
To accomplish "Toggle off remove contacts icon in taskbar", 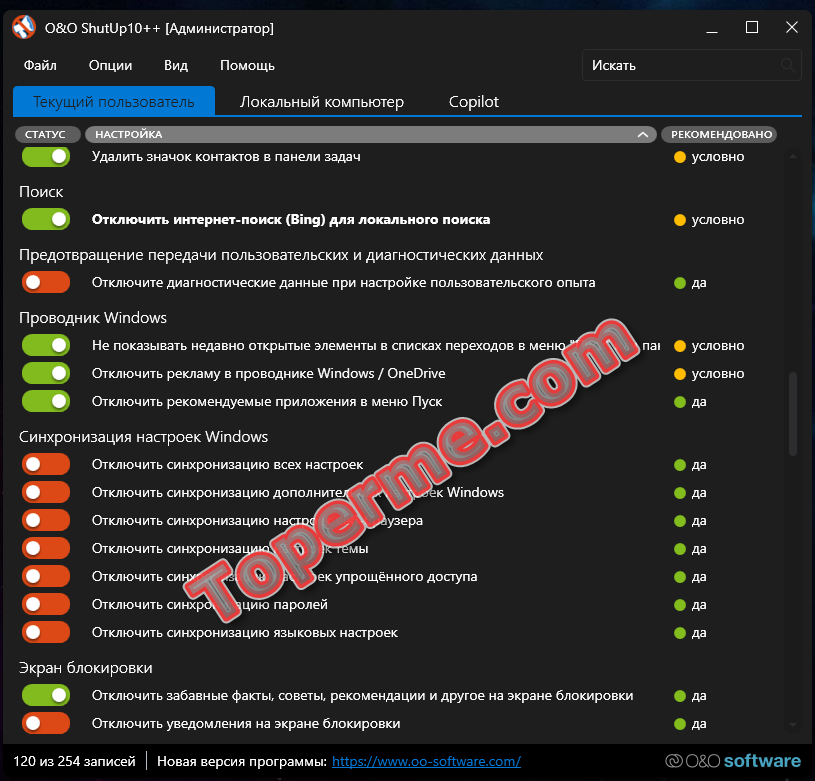I will pyautogui.click(x=46, y=156).
